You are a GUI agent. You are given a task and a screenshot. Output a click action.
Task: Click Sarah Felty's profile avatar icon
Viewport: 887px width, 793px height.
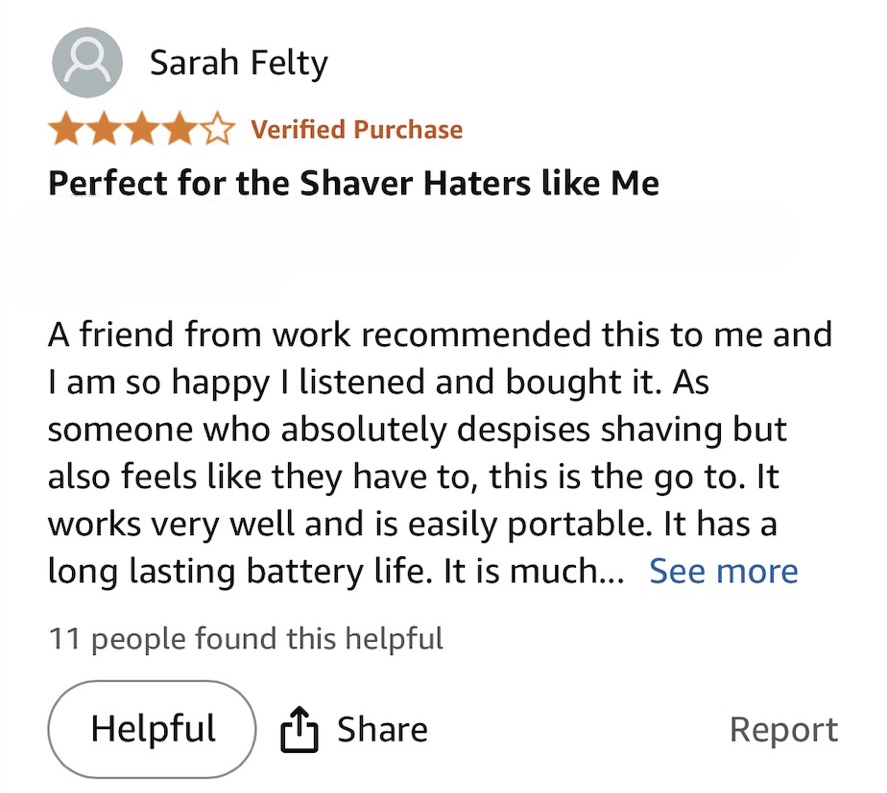tap(87, 63)
